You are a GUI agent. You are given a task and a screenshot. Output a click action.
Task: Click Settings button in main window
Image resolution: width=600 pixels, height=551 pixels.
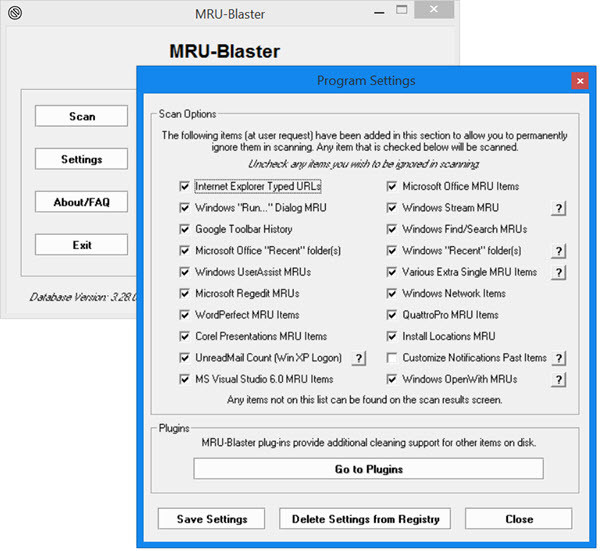82,159
